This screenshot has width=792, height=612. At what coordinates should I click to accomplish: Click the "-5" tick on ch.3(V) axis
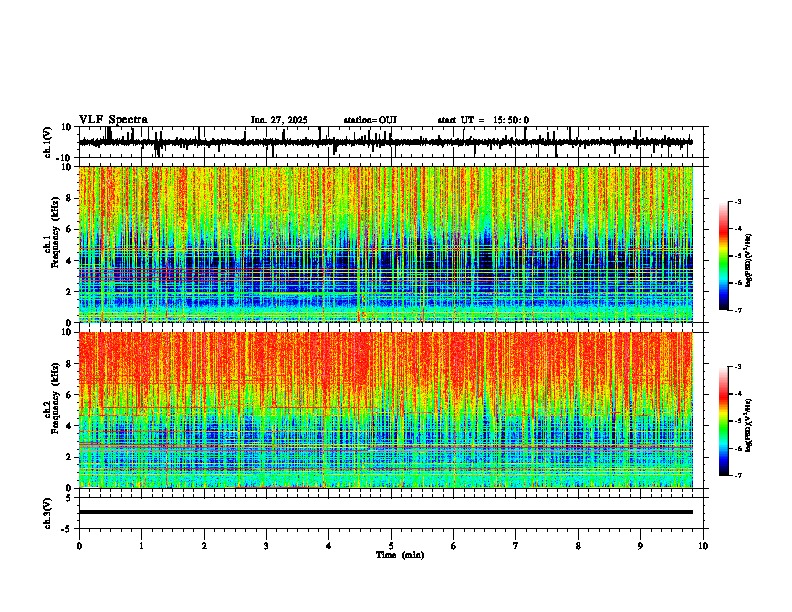point(67,529)
